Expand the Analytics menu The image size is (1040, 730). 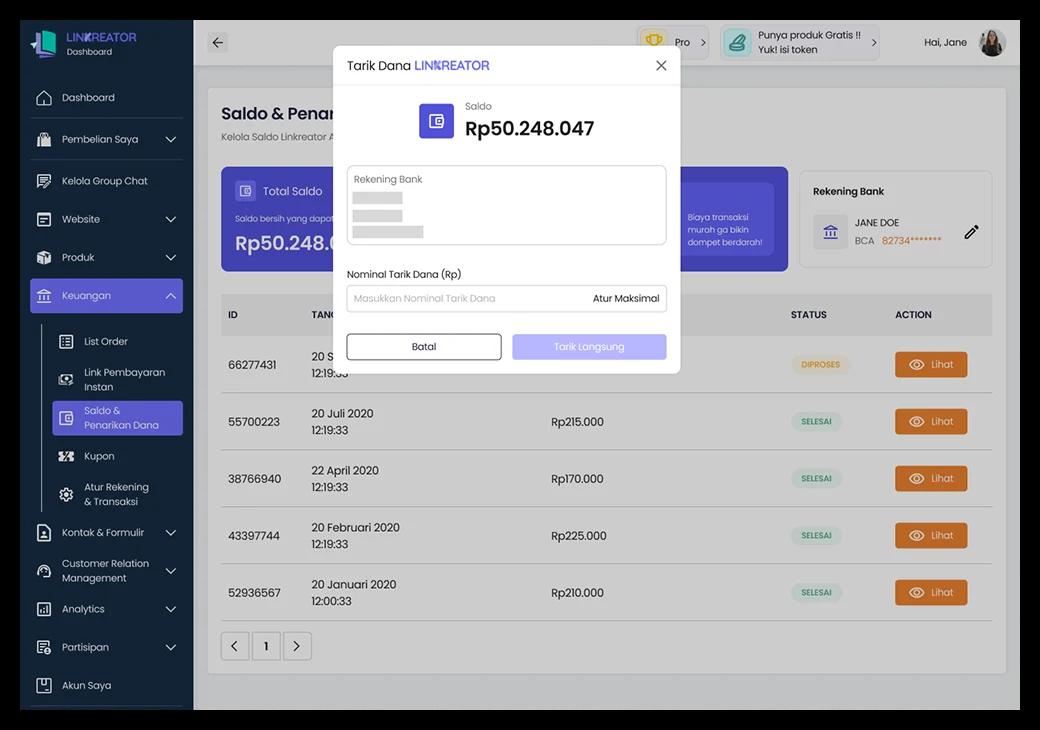tap(170, 609)
